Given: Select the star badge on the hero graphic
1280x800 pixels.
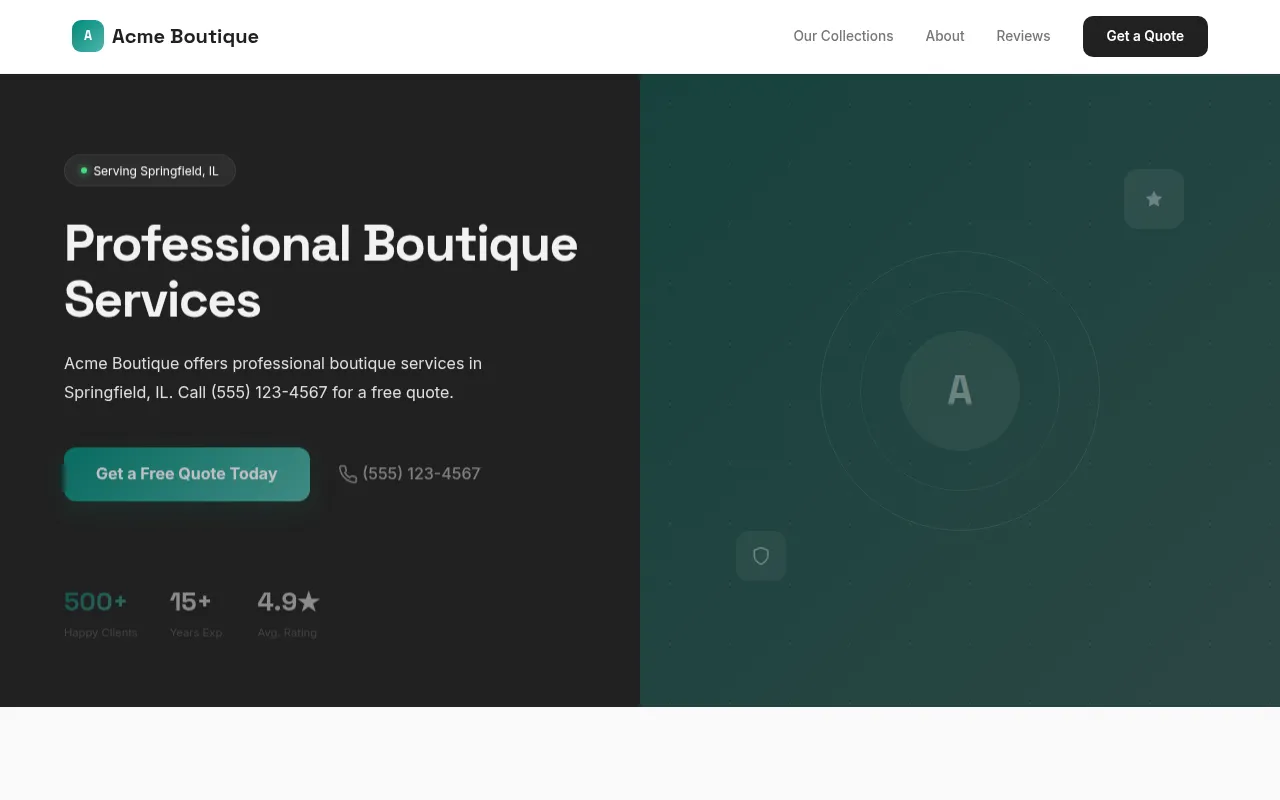Looking at the screenshot, I should click(1154, 199).
